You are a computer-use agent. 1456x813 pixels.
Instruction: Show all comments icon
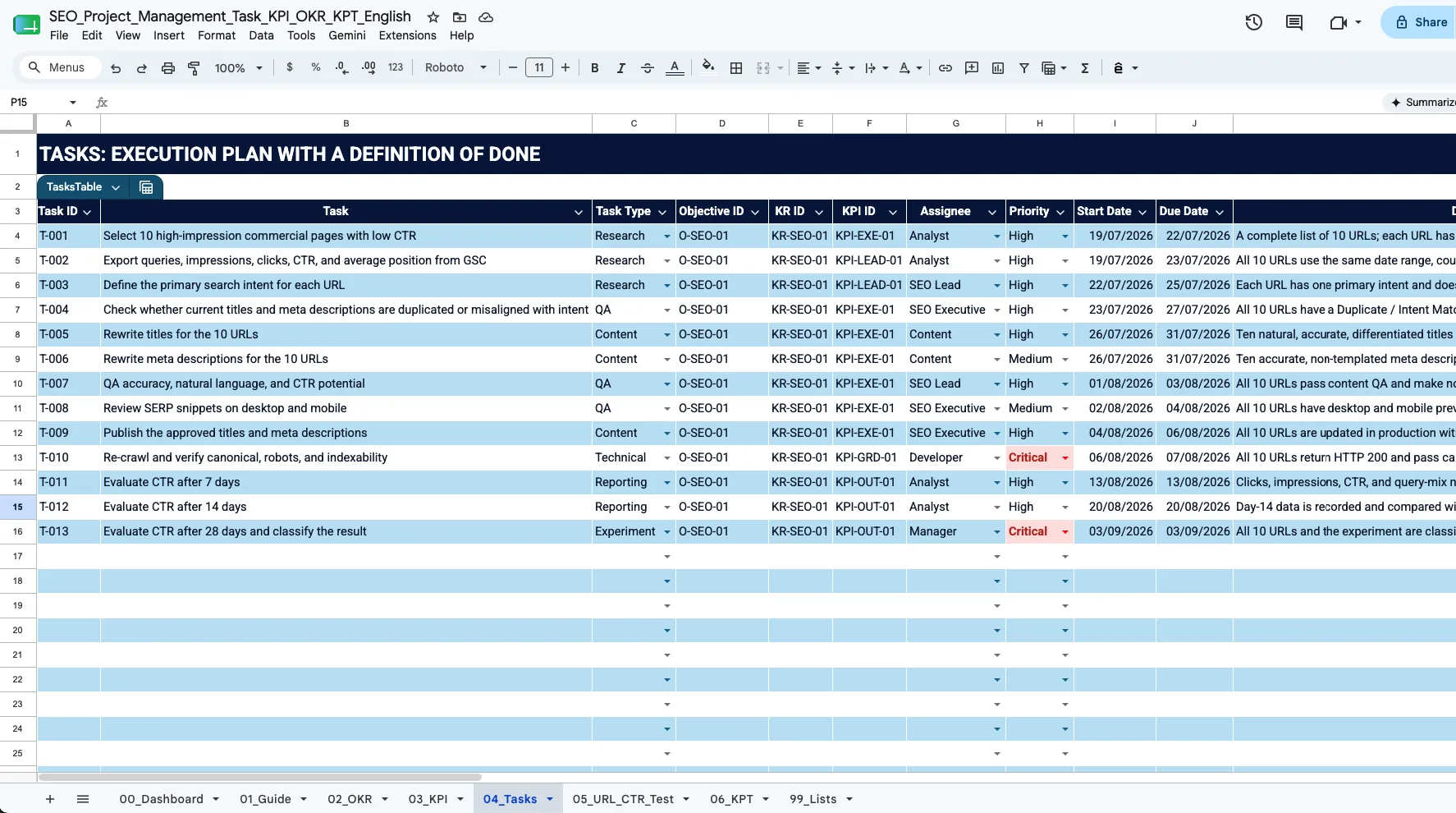click(x=1294, y=22)
